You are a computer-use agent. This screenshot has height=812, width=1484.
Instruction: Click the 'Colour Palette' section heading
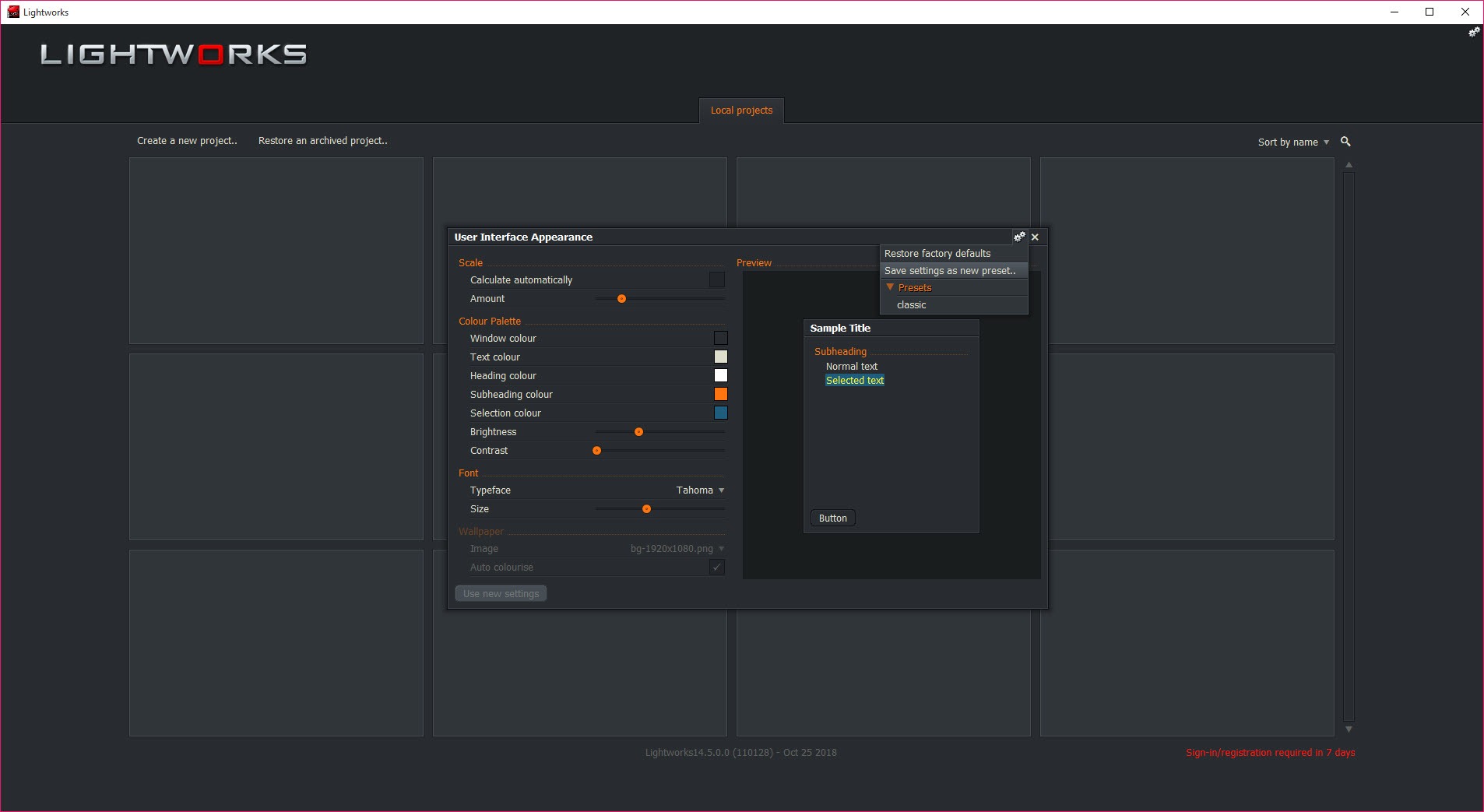[x=490, y=321]
